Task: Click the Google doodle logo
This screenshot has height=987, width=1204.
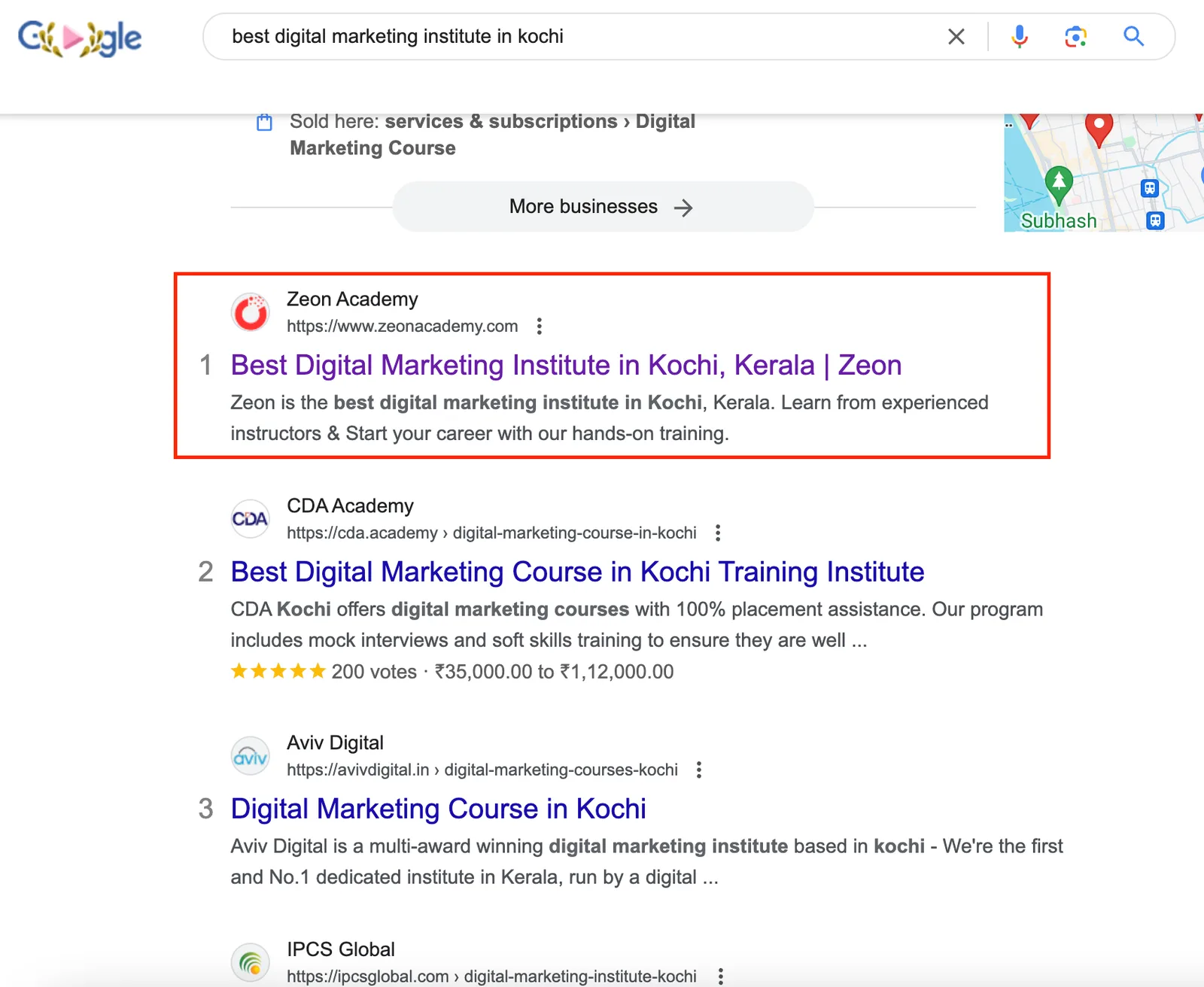Action: [80, 38]
